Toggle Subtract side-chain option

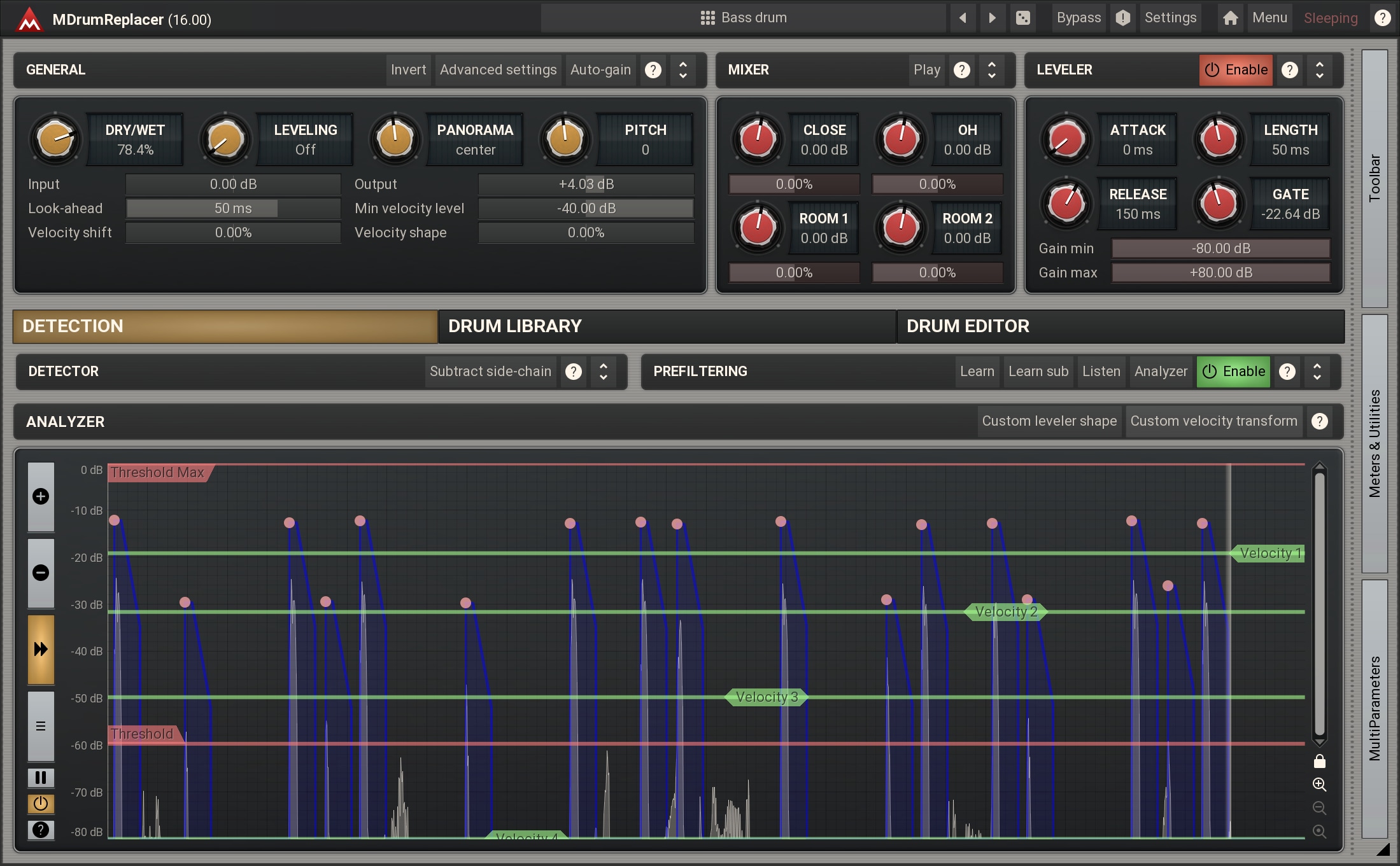tap(490, 372)
